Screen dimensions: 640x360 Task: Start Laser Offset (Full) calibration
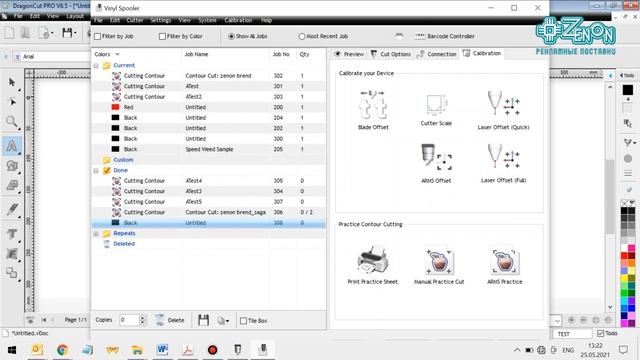503,163
